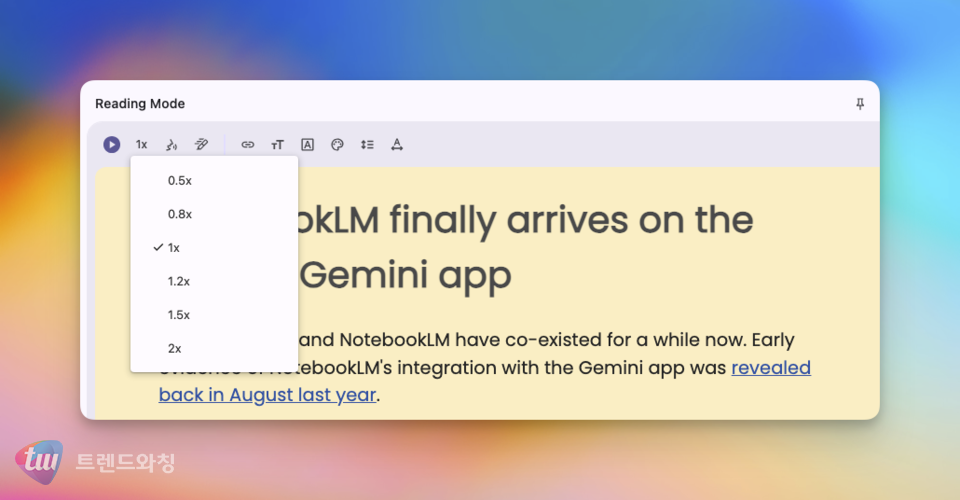960x500 pixels.
Task: Toggle links with the chain icon
Action: tap(248, 145)
